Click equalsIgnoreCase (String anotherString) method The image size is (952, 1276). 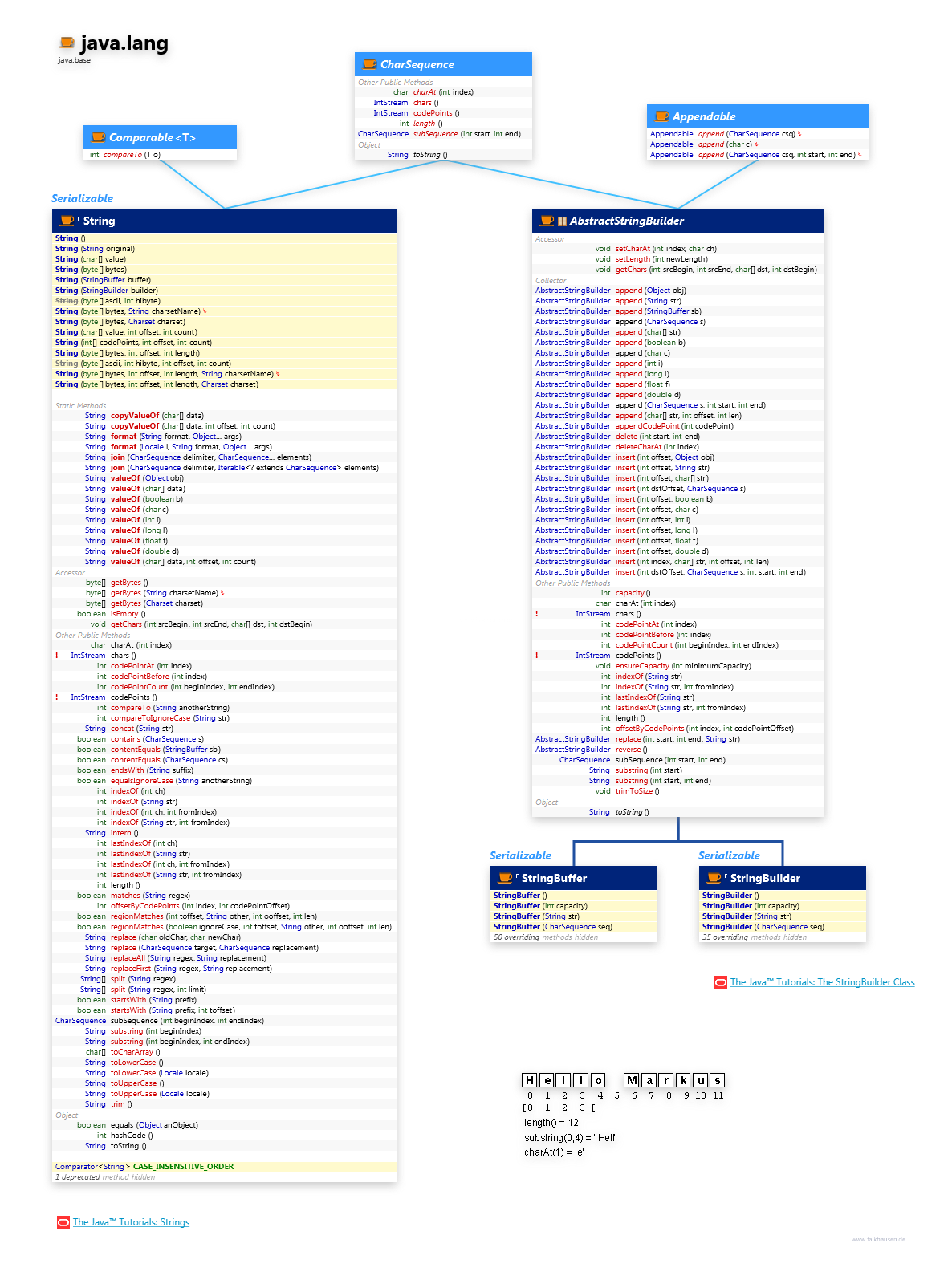(x=181, y=781)
